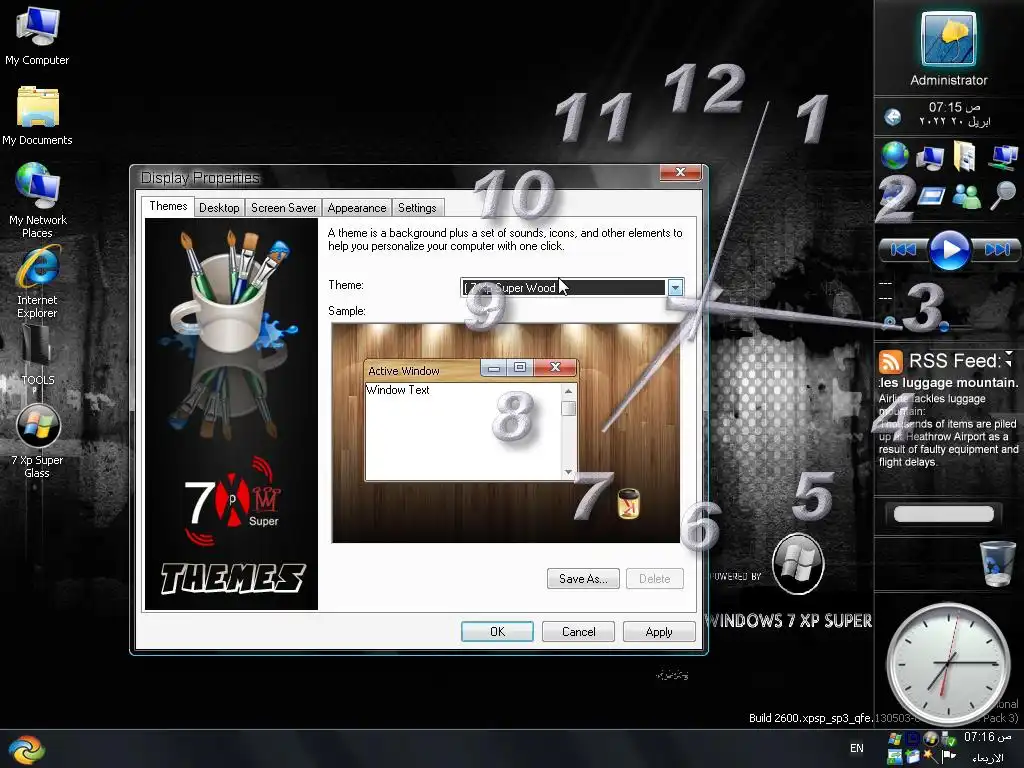The width and height of the screenshot is (1024, 768).
Task: Click the magic wand tray icon
Action: tap(930, 757)
